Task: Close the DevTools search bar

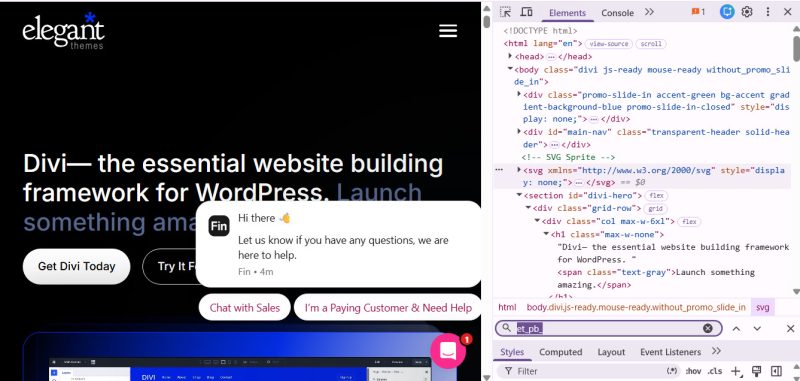Action: coord(790,329)
